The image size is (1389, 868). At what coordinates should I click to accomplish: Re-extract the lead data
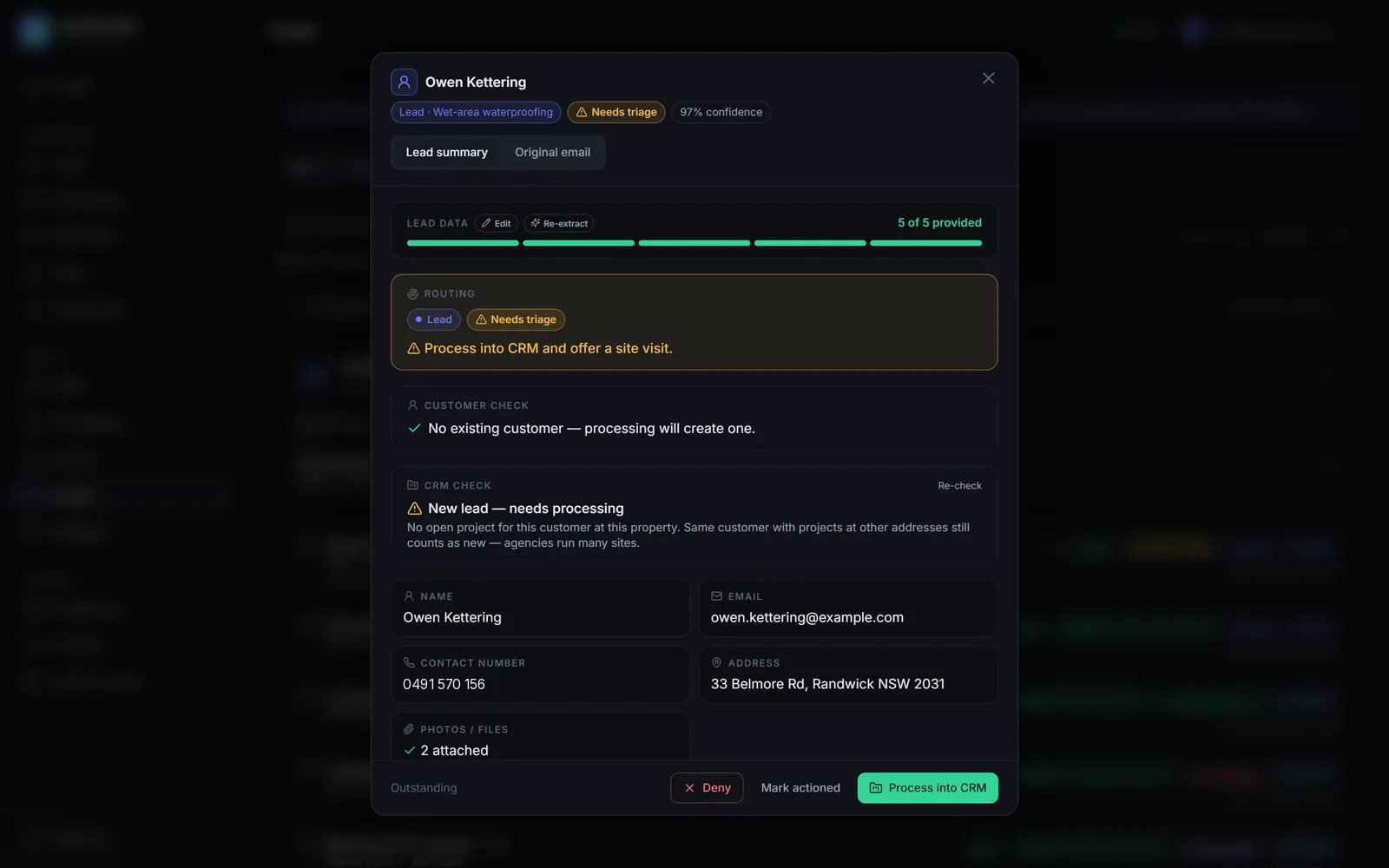pos(559,223)
